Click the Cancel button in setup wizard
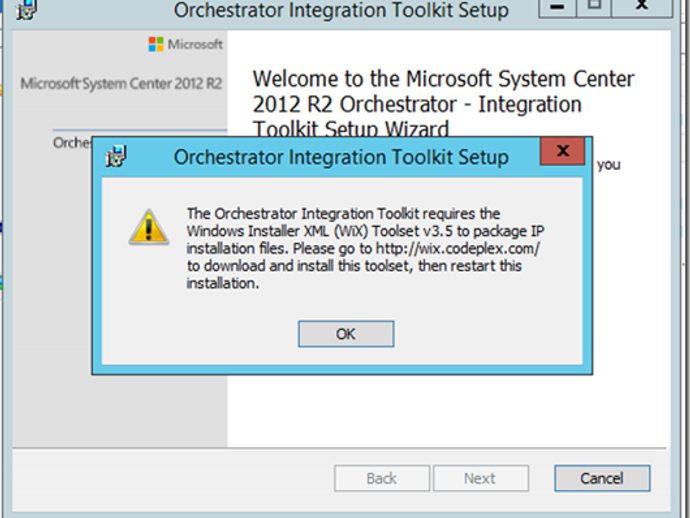 click(602, 478)
